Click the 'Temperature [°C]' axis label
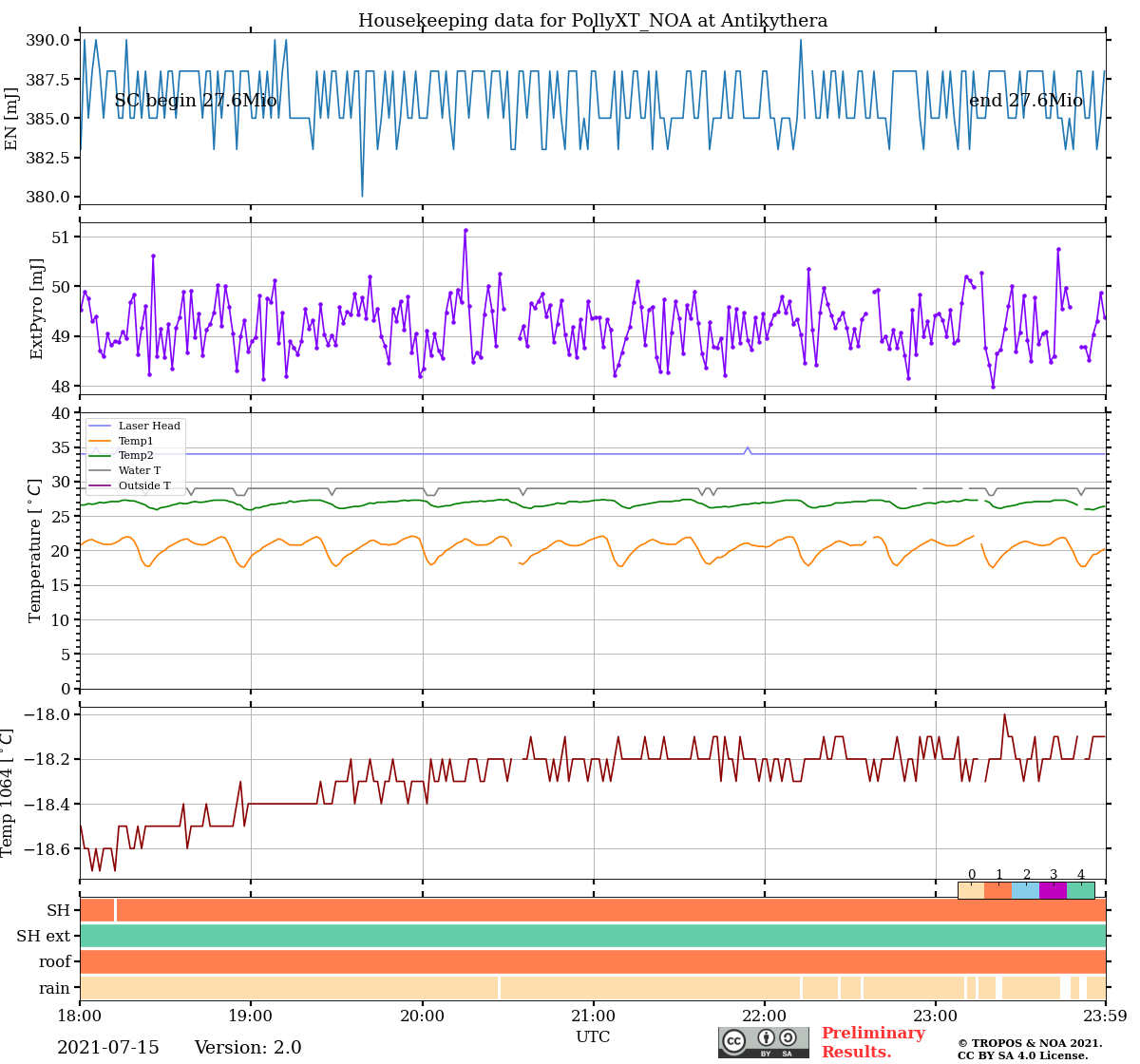 35,551
